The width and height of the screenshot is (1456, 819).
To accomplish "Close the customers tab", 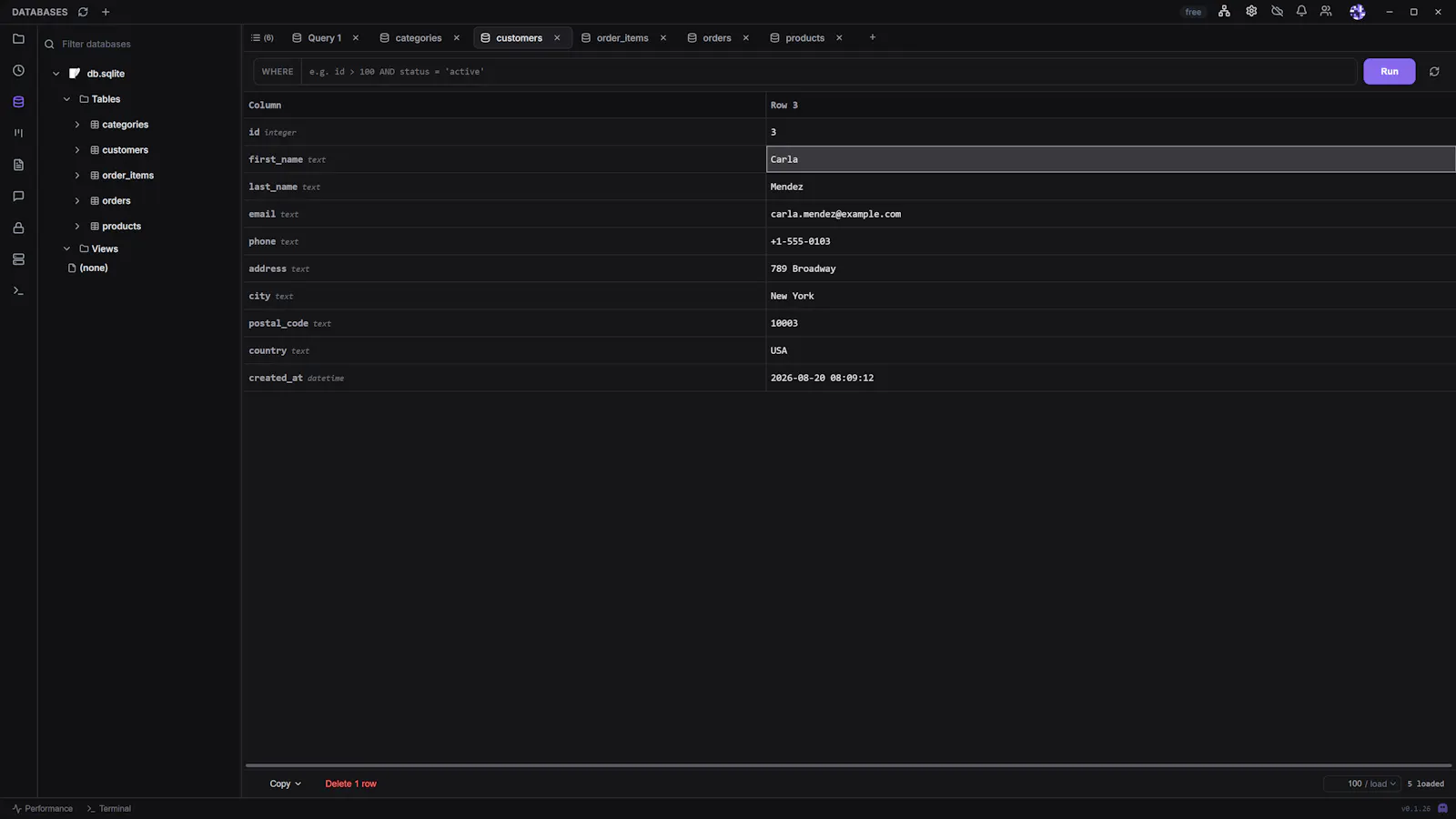I will 557,37.
